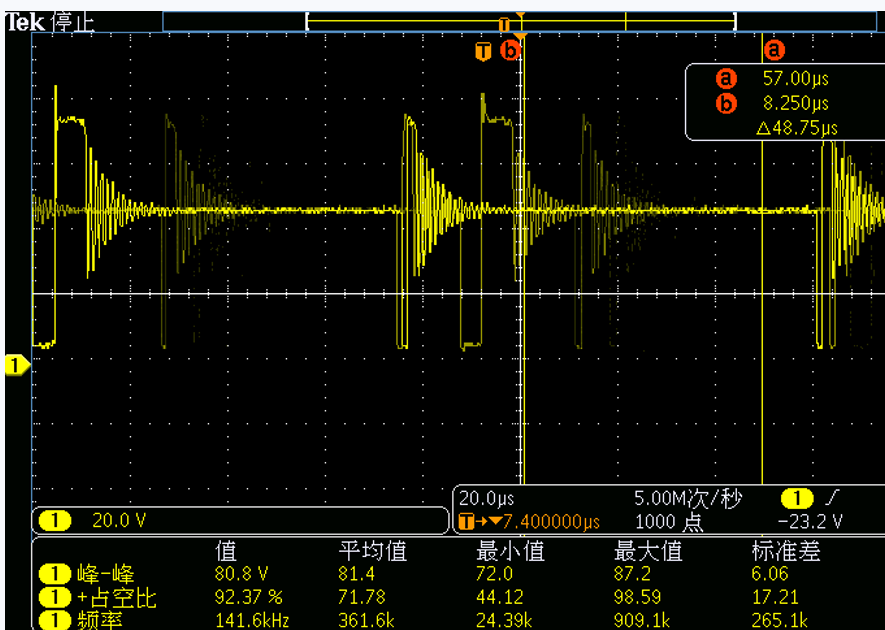Click the 5.00M次/秒 sample rate readout
The width and height of the screenshot is (885, 630).
[x=687, y=498]
